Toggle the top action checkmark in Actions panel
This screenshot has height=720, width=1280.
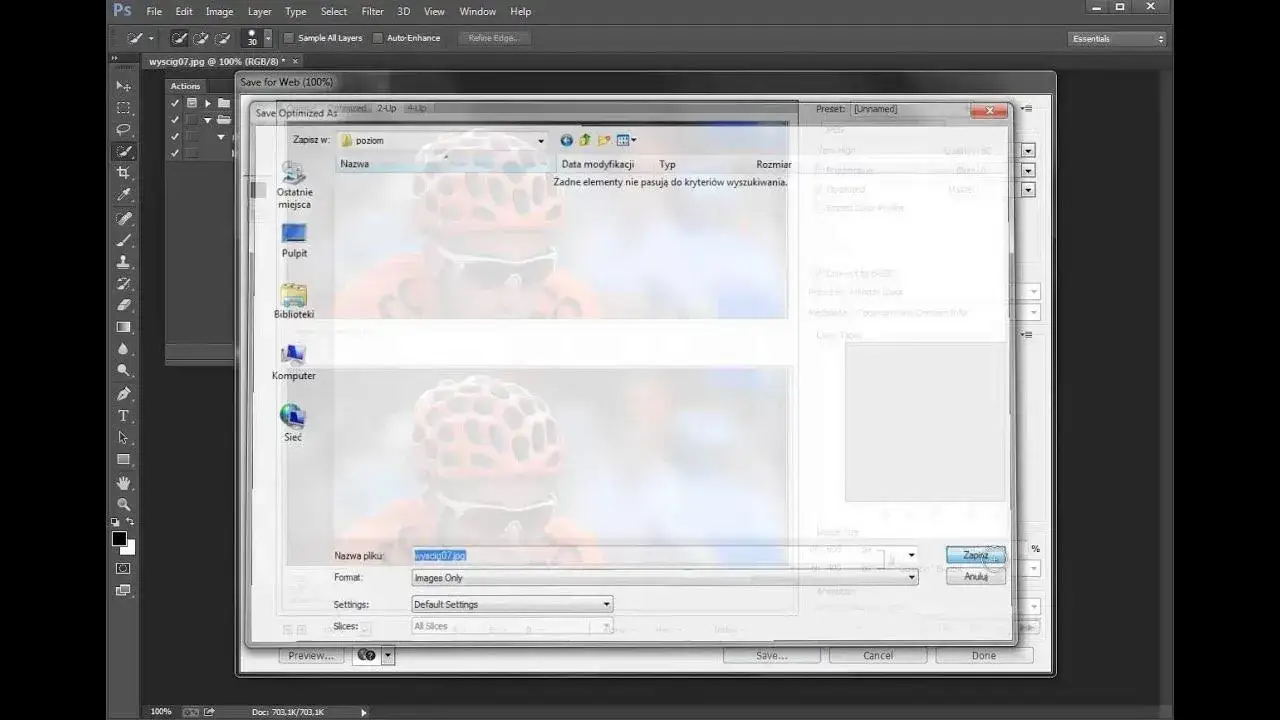point(174,101)
